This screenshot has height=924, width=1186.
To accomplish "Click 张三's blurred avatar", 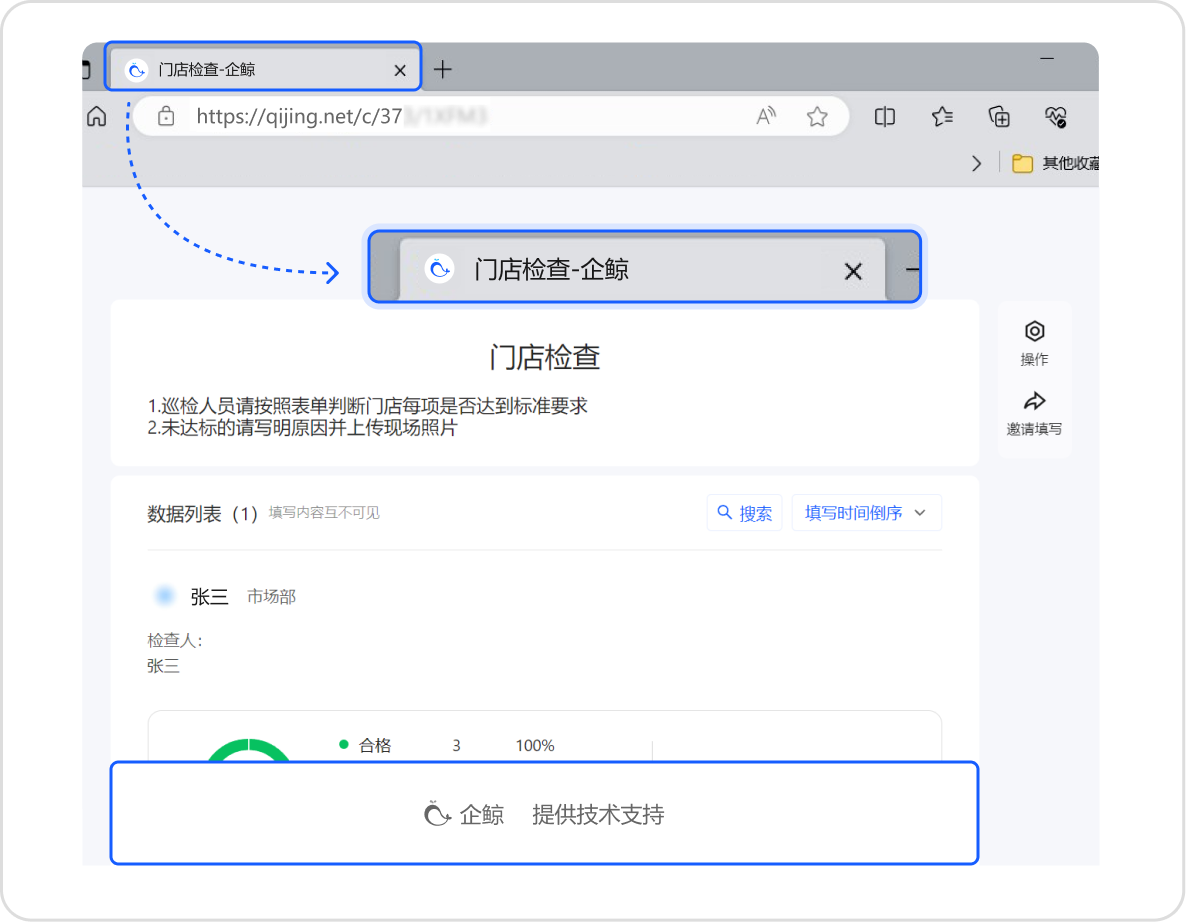I will [x=164, y=596].
